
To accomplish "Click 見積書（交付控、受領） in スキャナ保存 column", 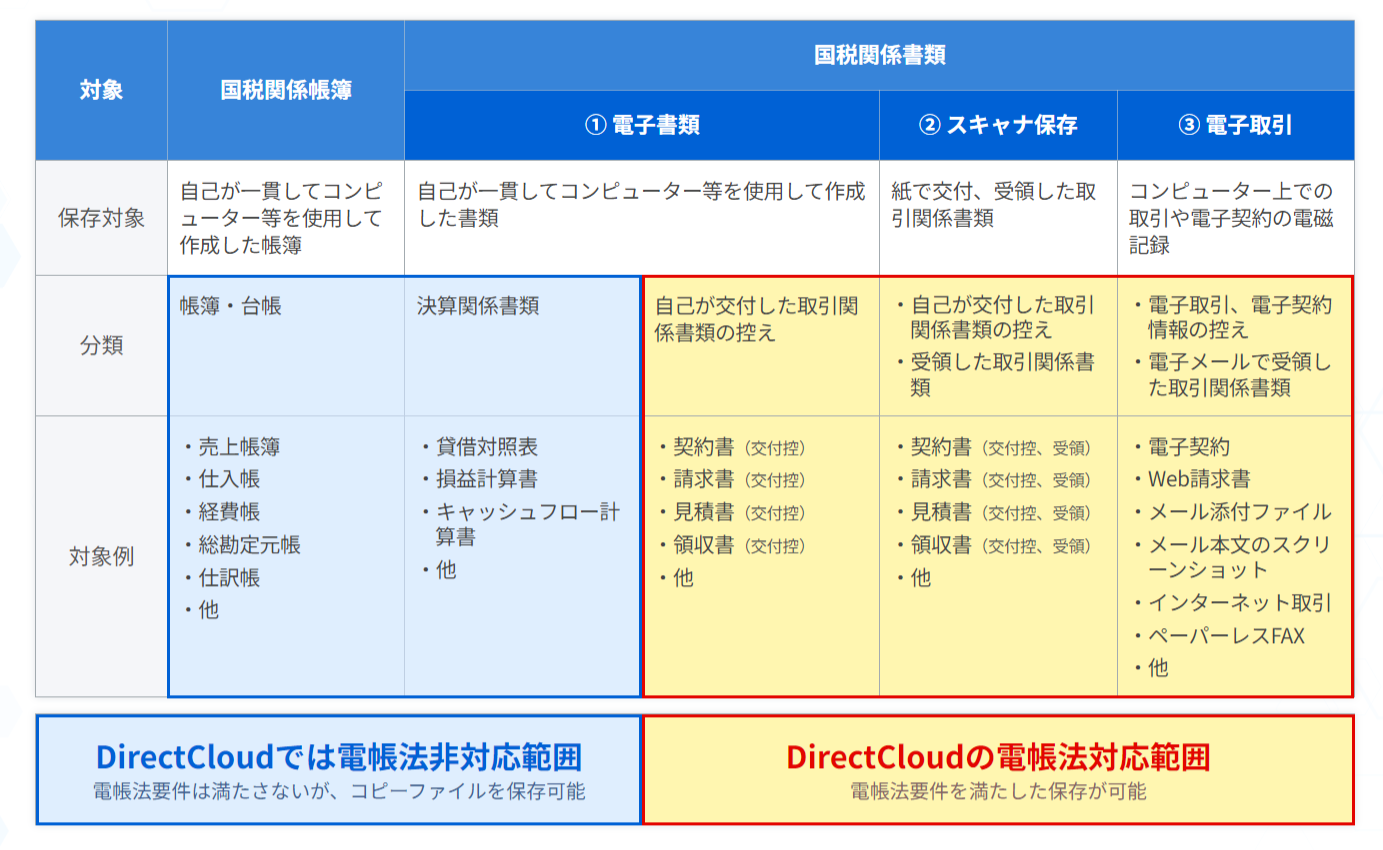I will [994, 512].
